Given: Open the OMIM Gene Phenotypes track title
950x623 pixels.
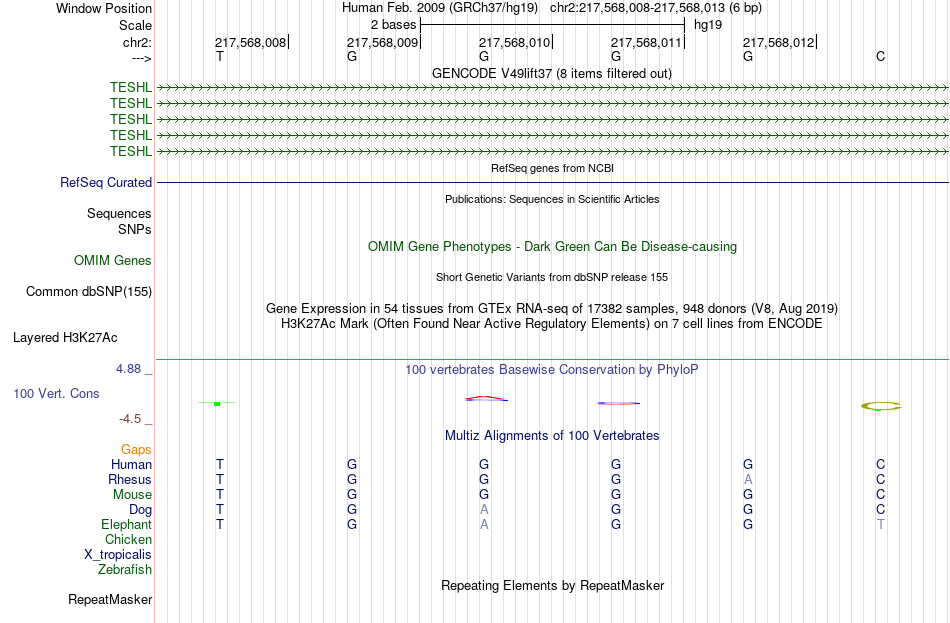Looking at the screenshot, I should (552, 247).
